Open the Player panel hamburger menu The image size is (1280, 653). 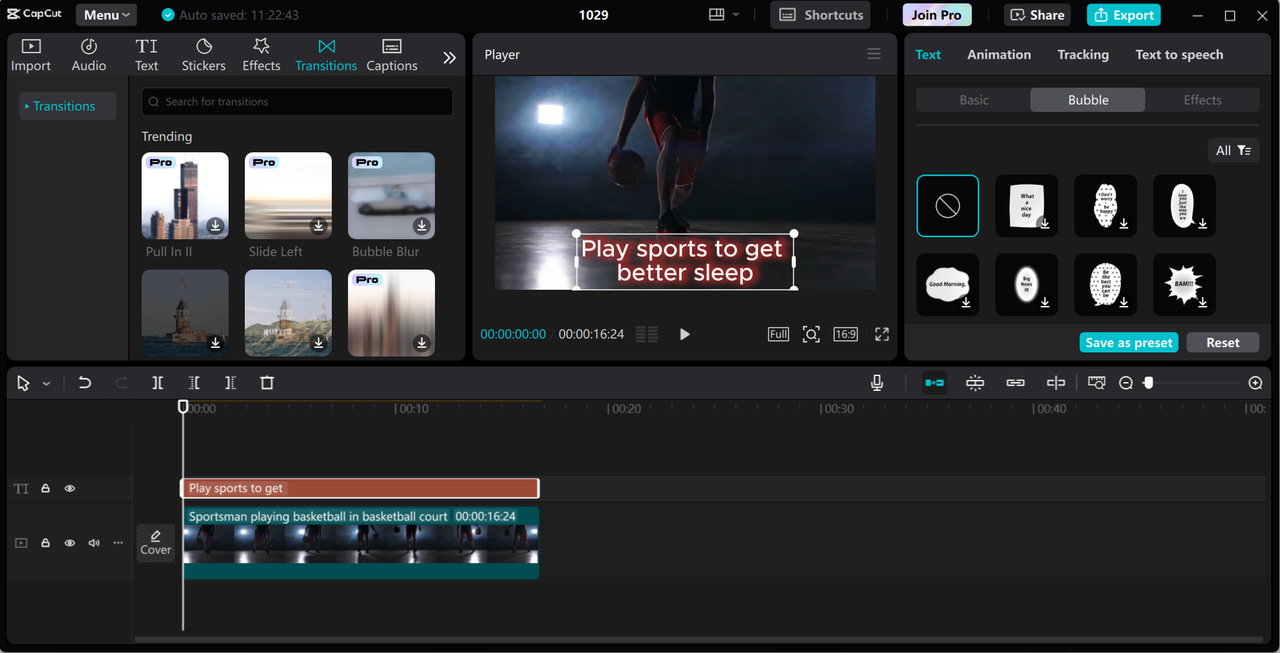click(x=874, y=54)
